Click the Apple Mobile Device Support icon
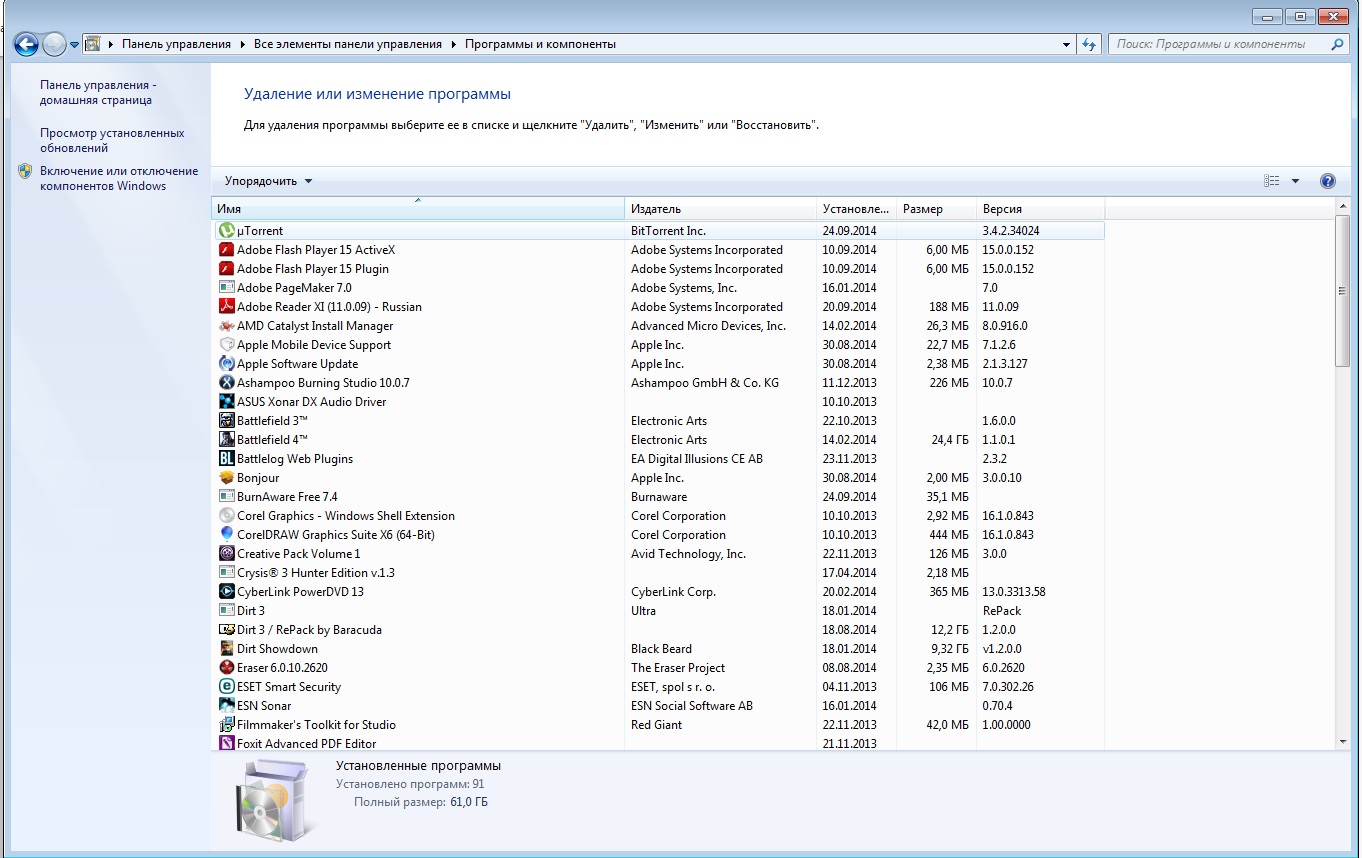Screen dimensions: 1362x858 click(x=227, y=345)
